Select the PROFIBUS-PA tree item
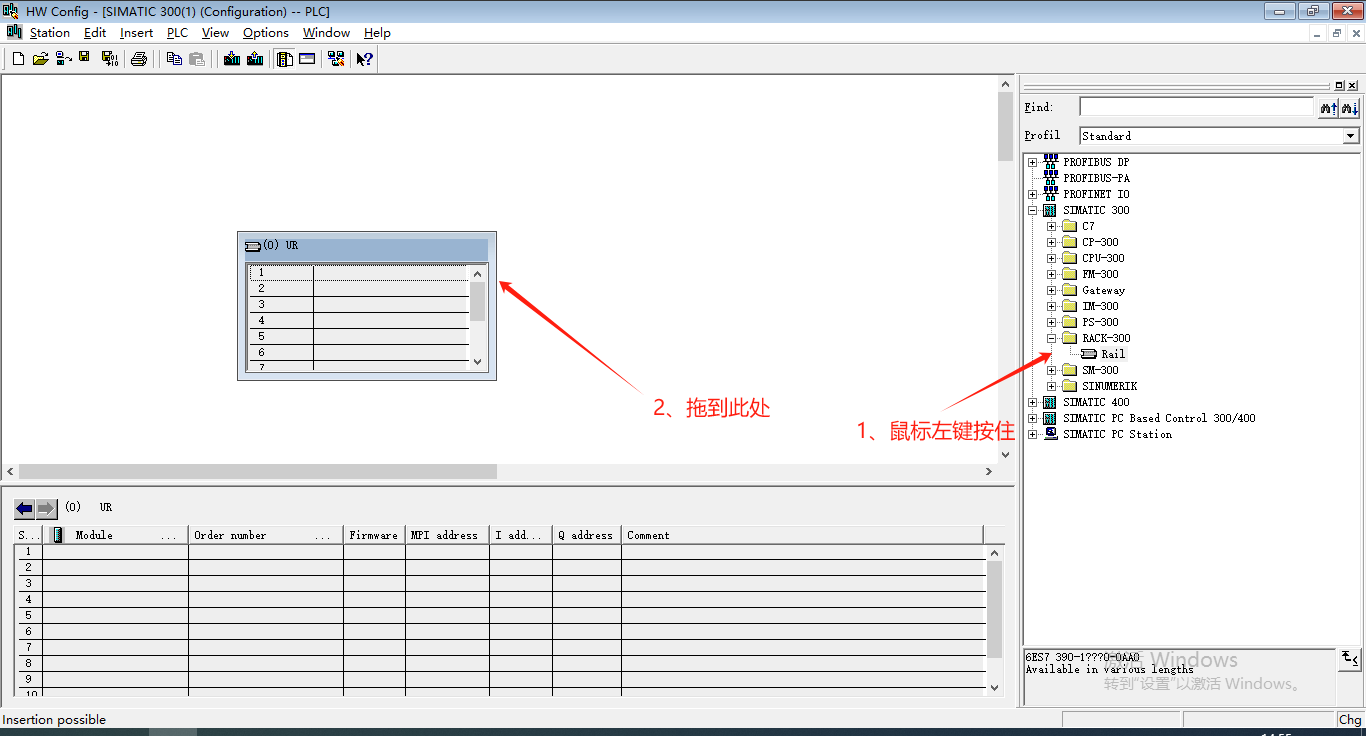Screen dimensions: 1366x736 (x=1096, y=178)
